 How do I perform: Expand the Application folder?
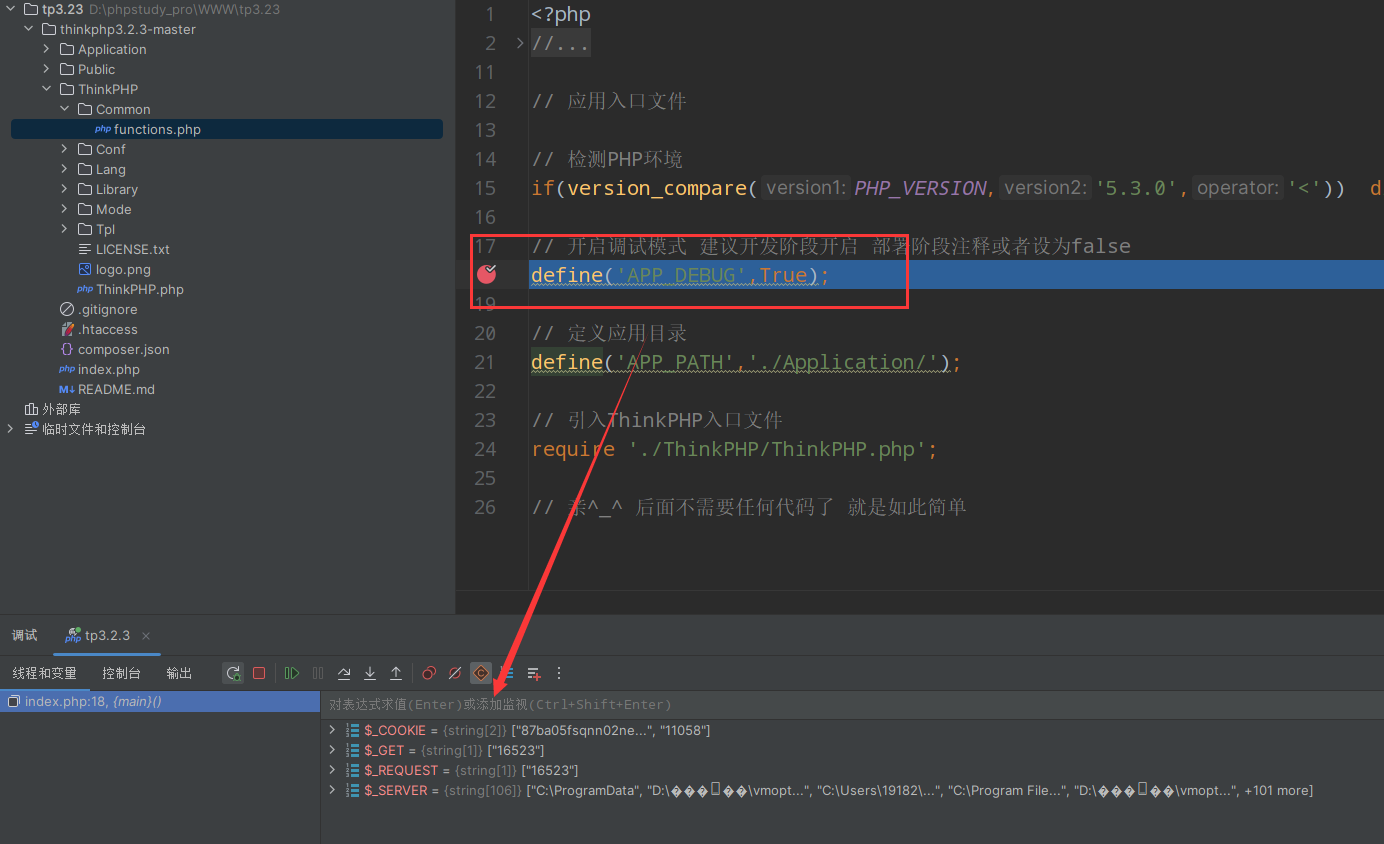click(x=46, y=49)
